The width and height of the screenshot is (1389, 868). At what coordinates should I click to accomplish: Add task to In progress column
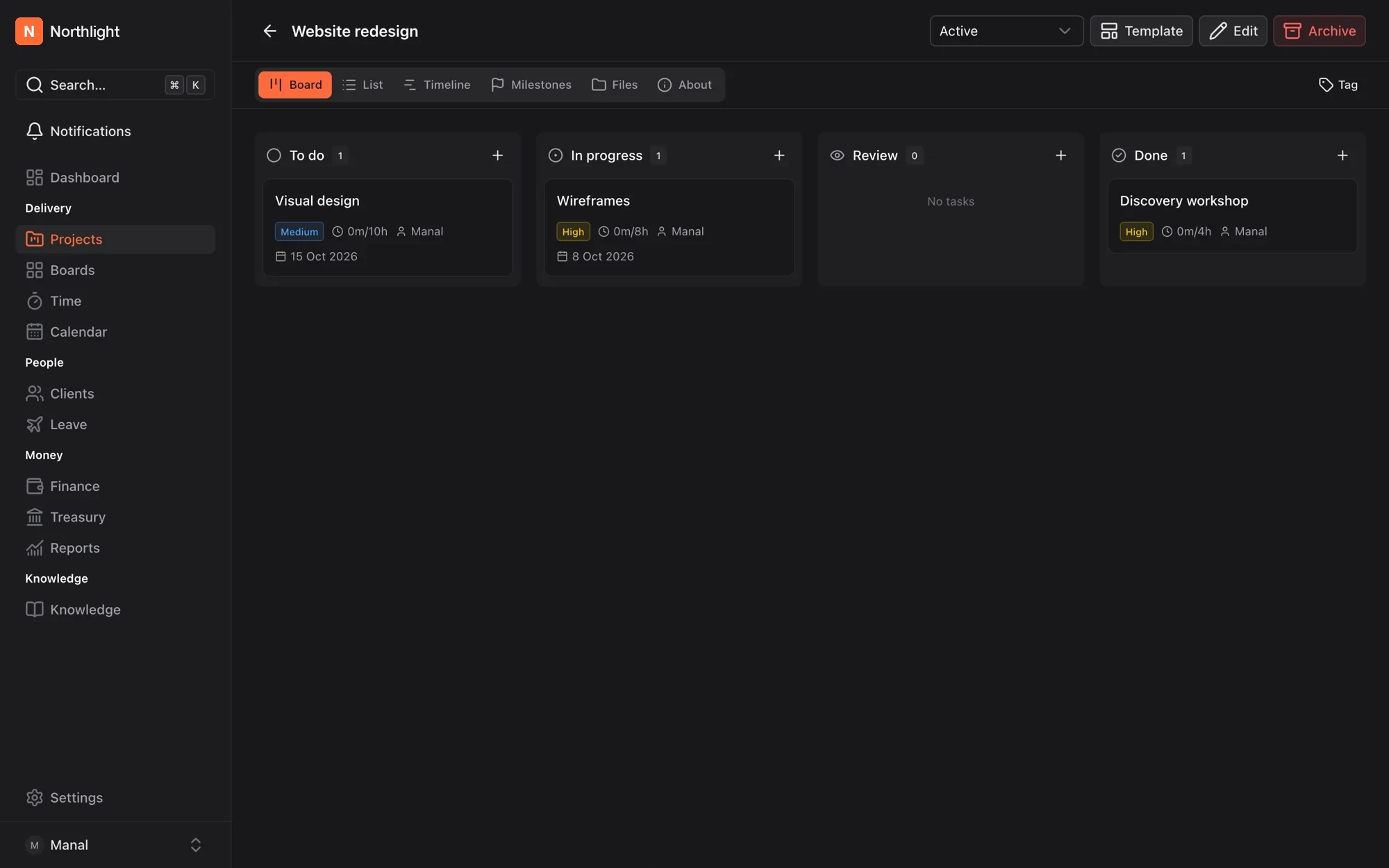[x=779, y=156]
